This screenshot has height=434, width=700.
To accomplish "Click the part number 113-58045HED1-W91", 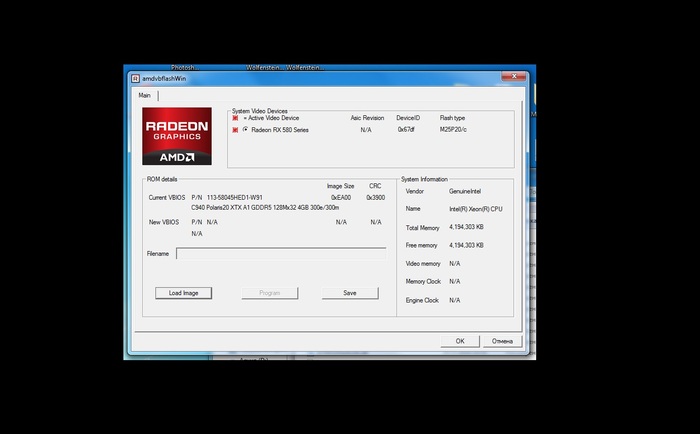I will (235, 197).
